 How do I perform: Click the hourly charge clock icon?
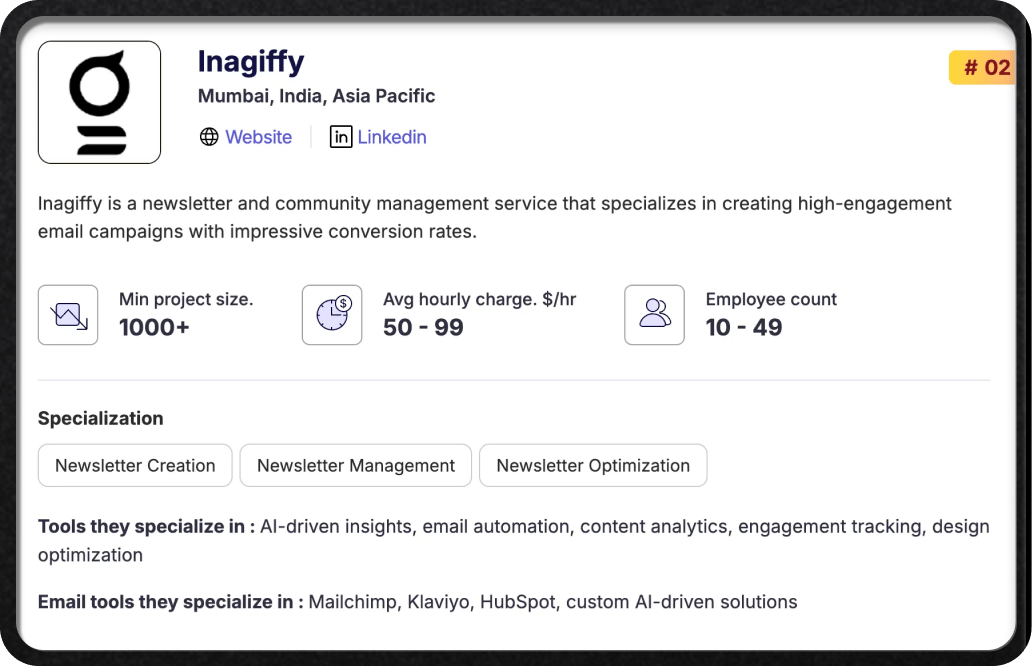click(x=332, y=315)
